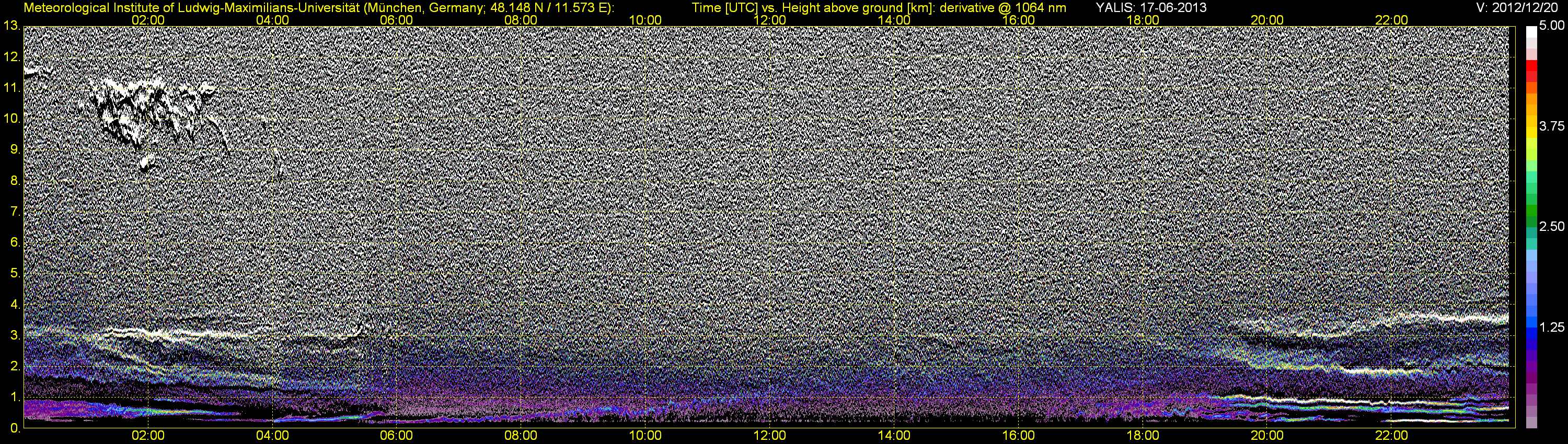Click the 18:00 label on the top time axis
This screenshot has width=1568, height=444.
pos(1143,20)
